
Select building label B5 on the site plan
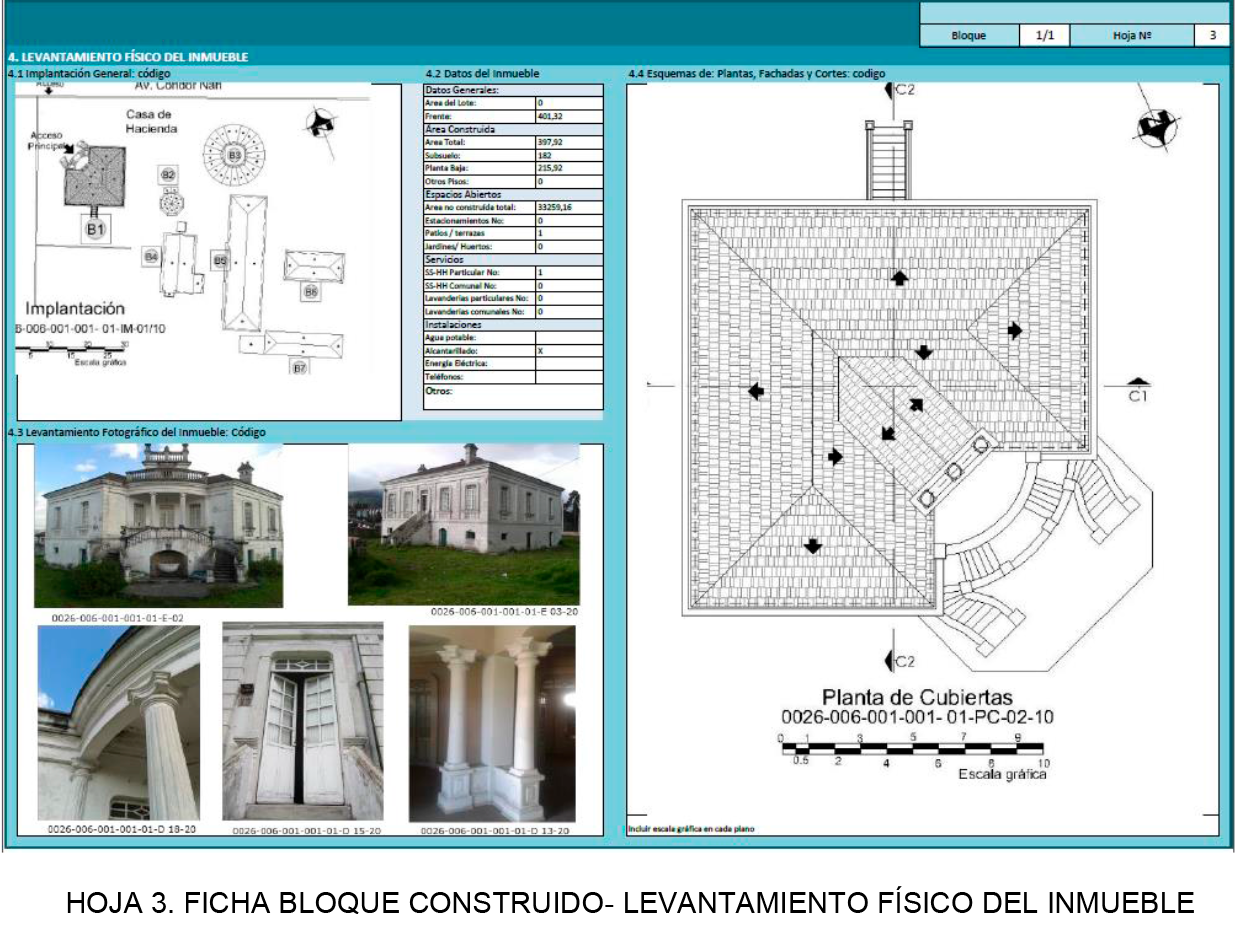coord(219,261)
